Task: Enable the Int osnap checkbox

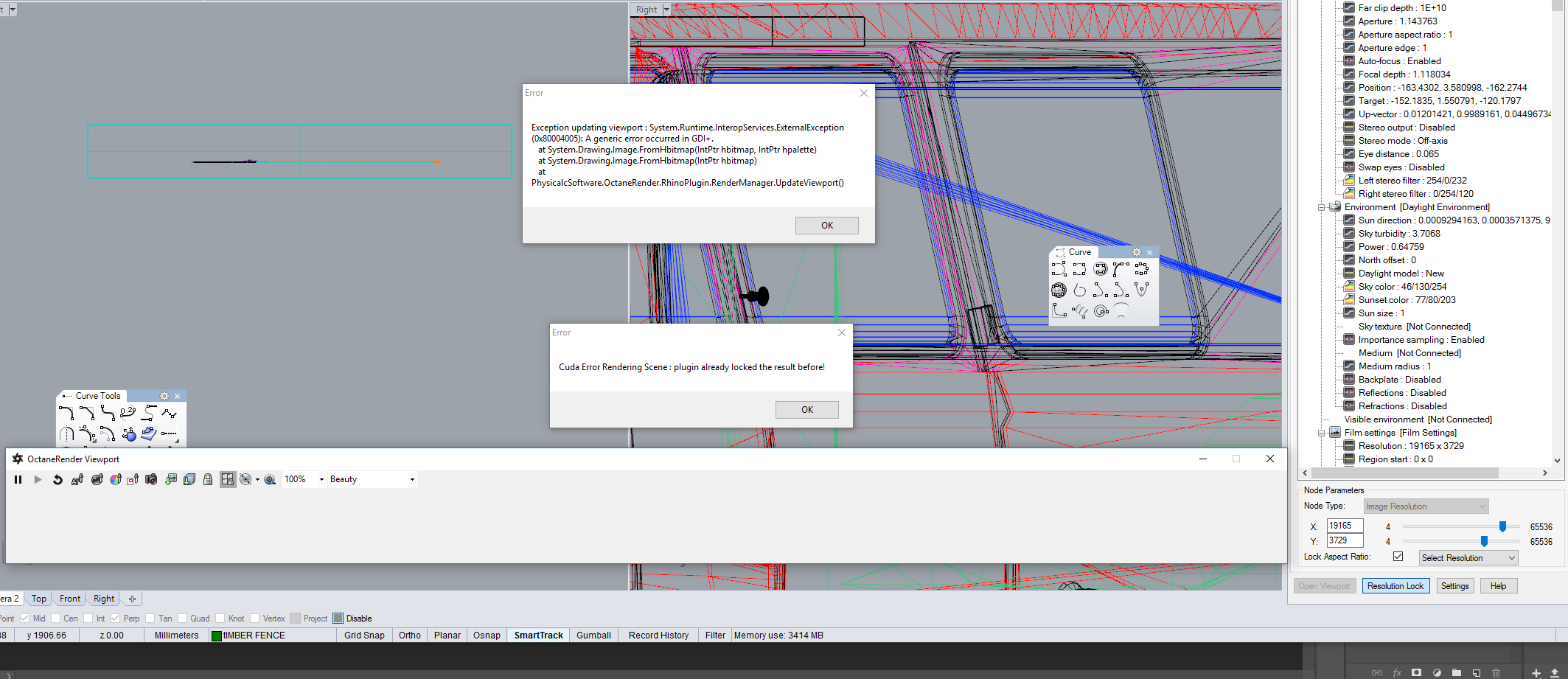Action: (x=88, y=619)
